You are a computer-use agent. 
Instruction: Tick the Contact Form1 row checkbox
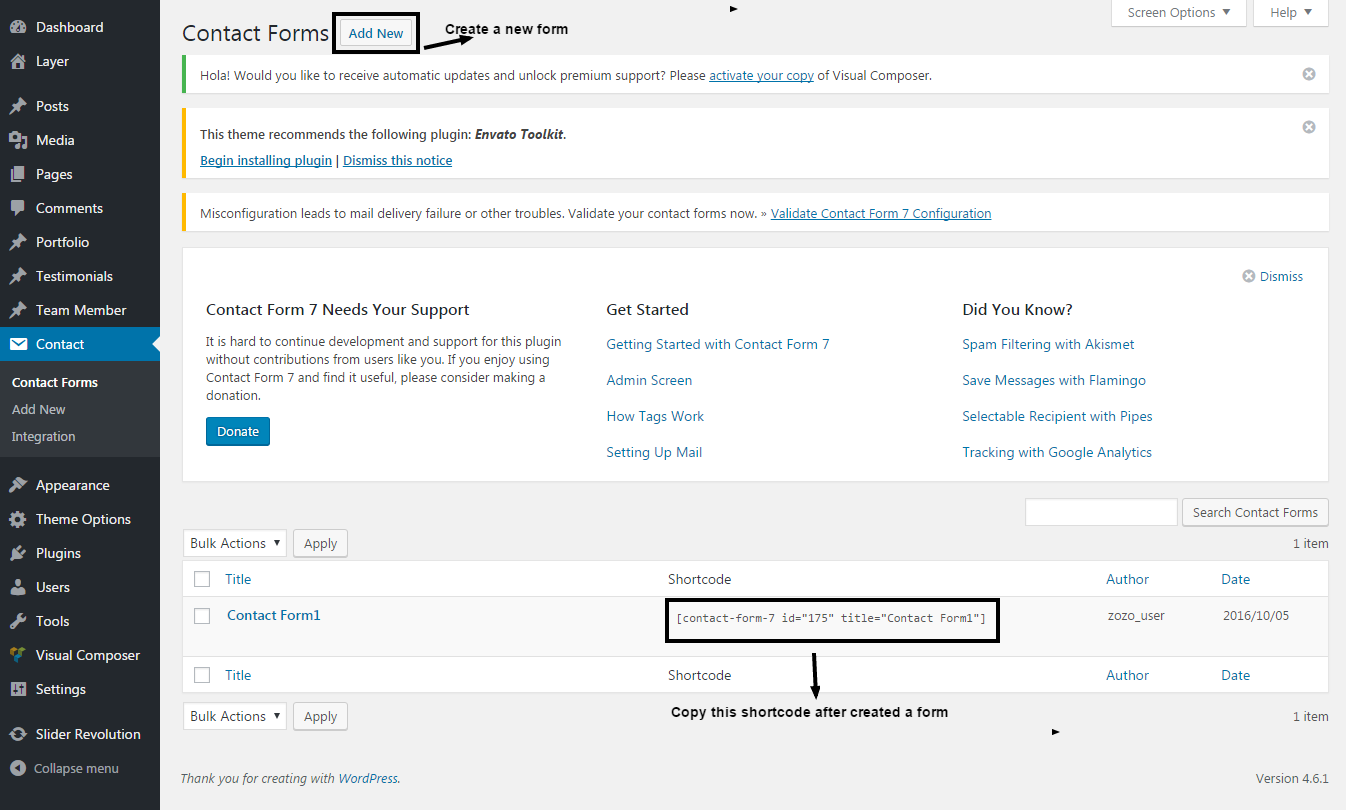202,616
